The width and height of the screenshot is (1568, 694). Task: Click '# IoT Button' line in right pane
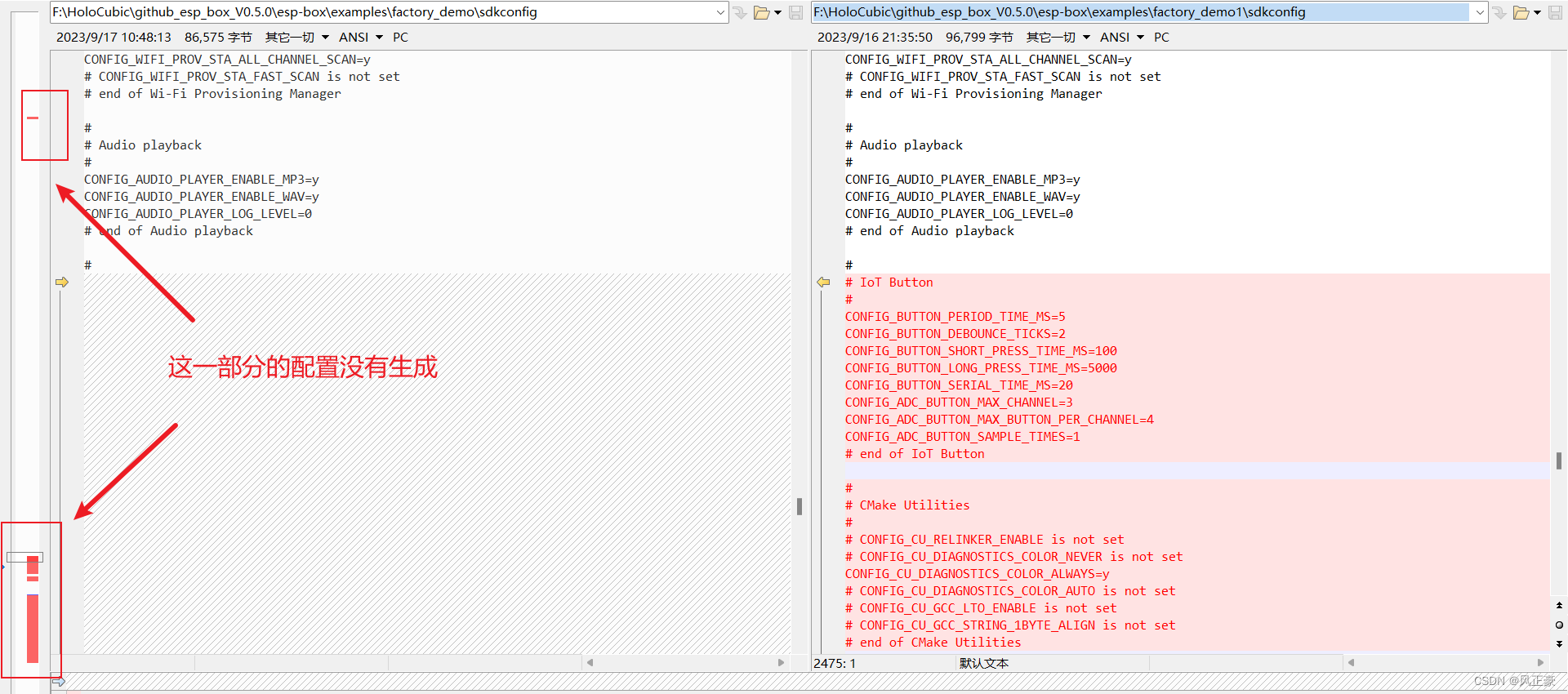(x=889, y=282)
